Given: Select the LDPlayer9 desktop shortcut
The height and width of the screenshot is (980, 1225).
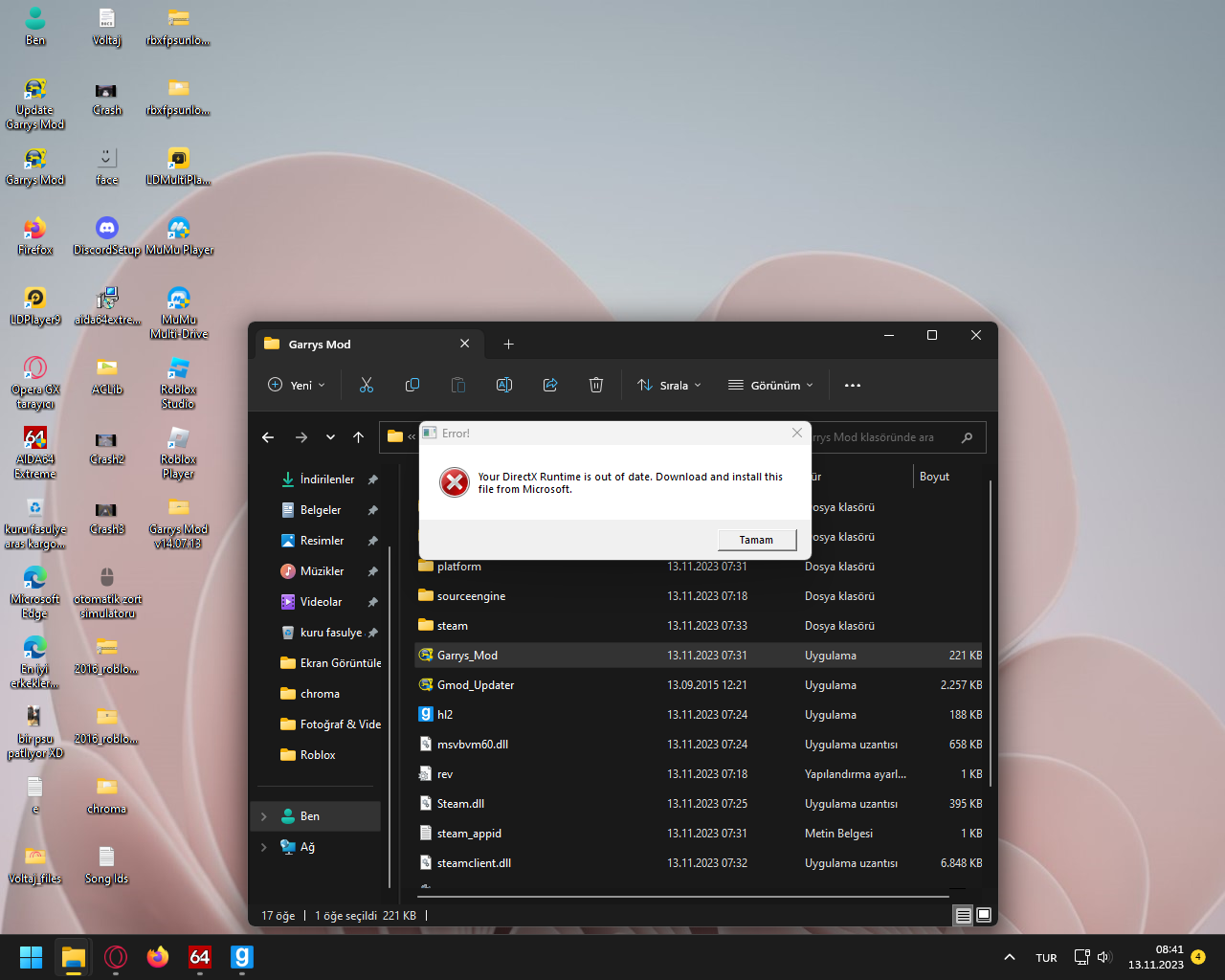Looking at the screenshot, I should point(35,306).
